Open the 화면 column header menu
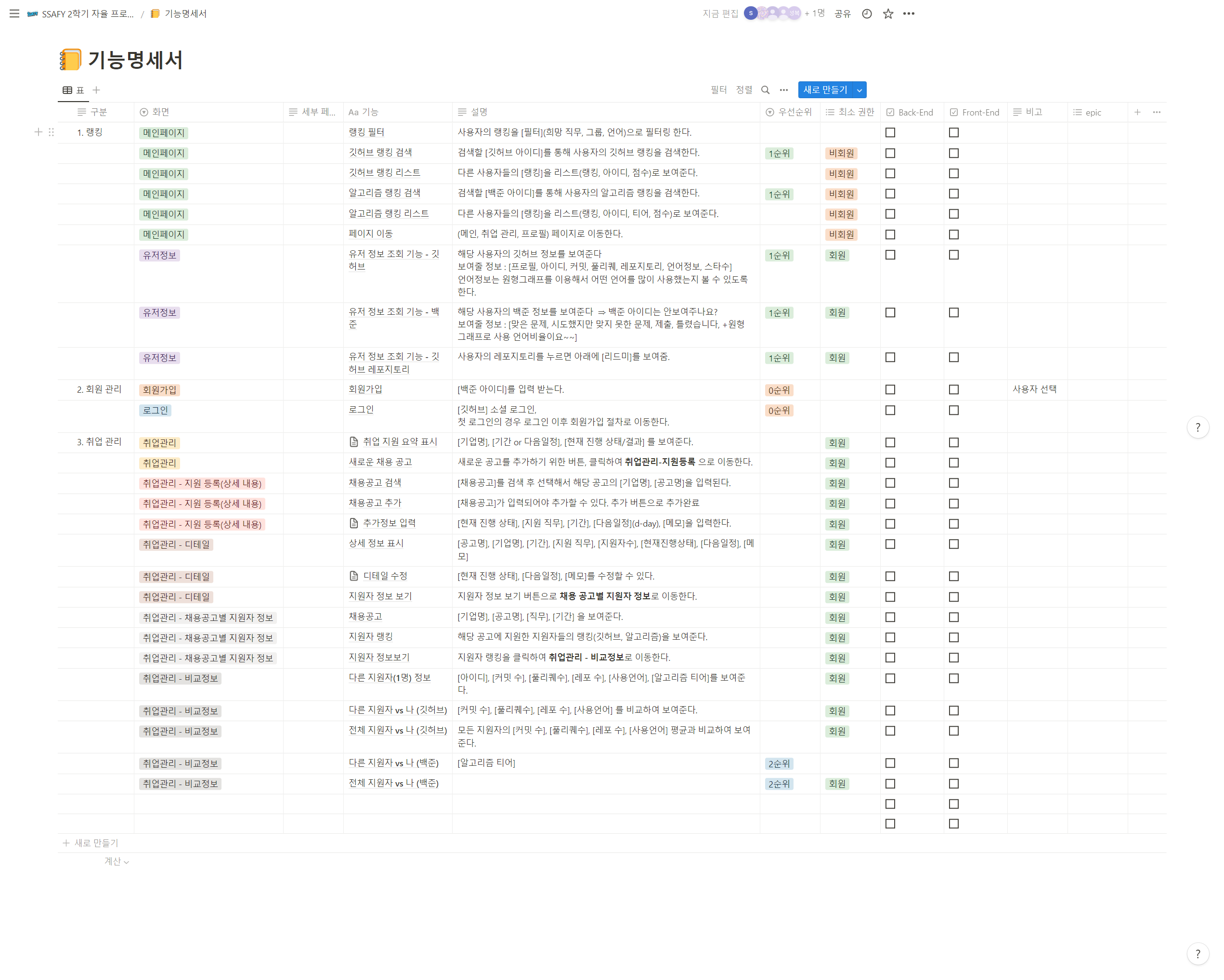This screenshot has width=1224, height=980. click(208, 112)
